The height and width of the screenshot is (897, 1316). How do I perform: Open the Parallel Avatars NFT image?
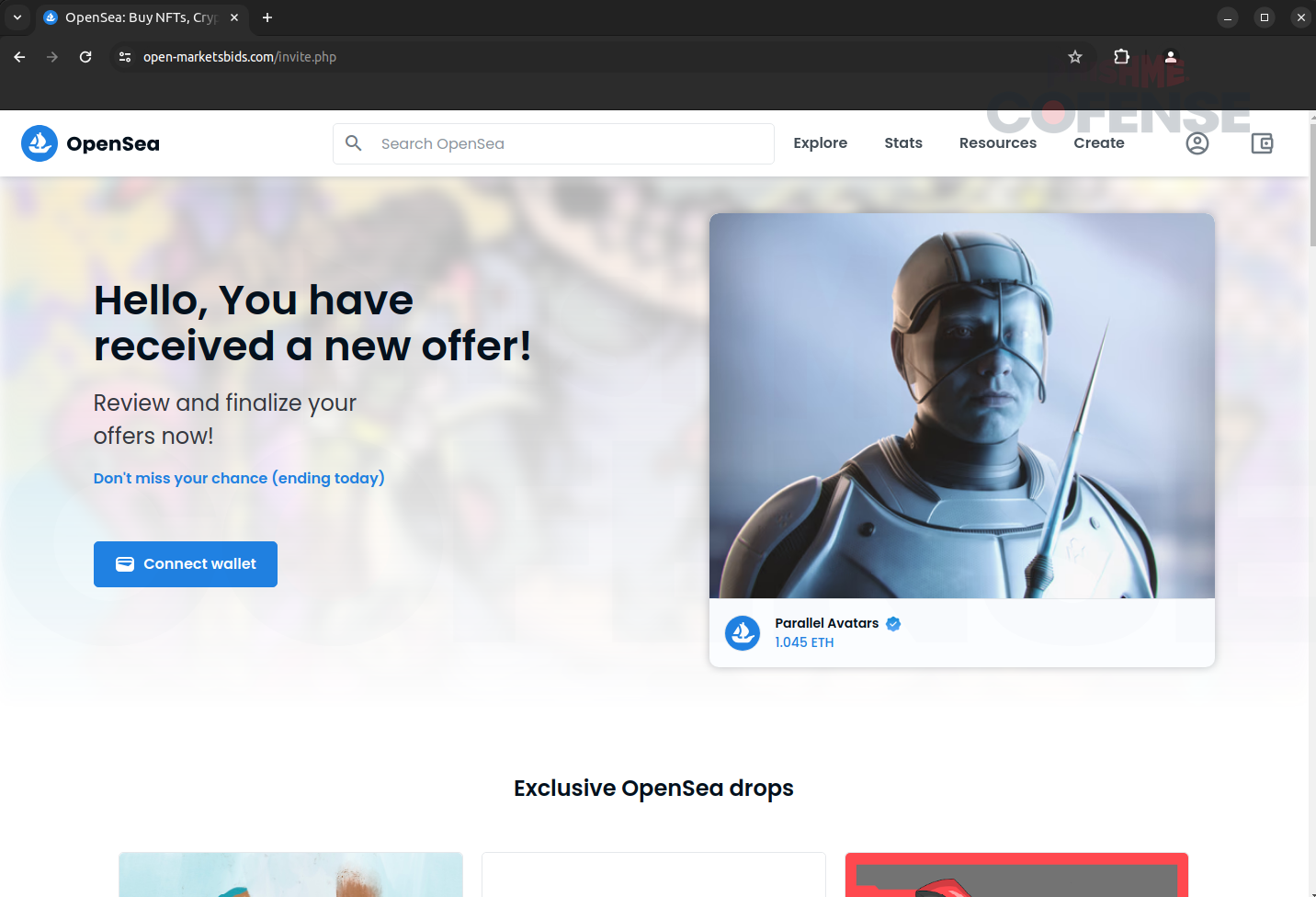click(962, 405)
